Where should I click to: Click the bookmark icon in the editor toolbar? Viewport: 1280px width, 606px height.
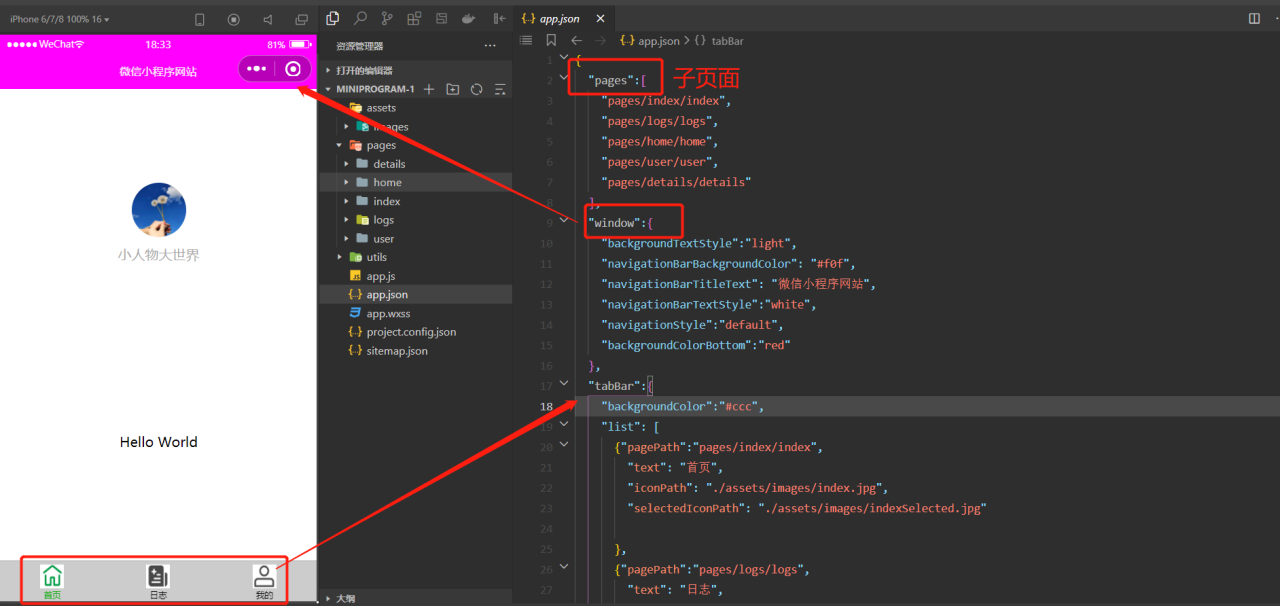[551, 41]
